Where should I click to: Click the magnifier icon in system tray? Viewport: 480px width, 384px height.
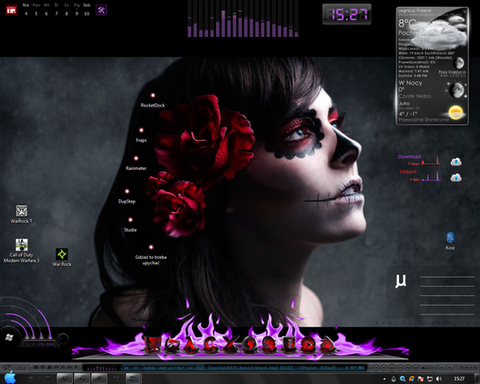(x=402, y=379)
